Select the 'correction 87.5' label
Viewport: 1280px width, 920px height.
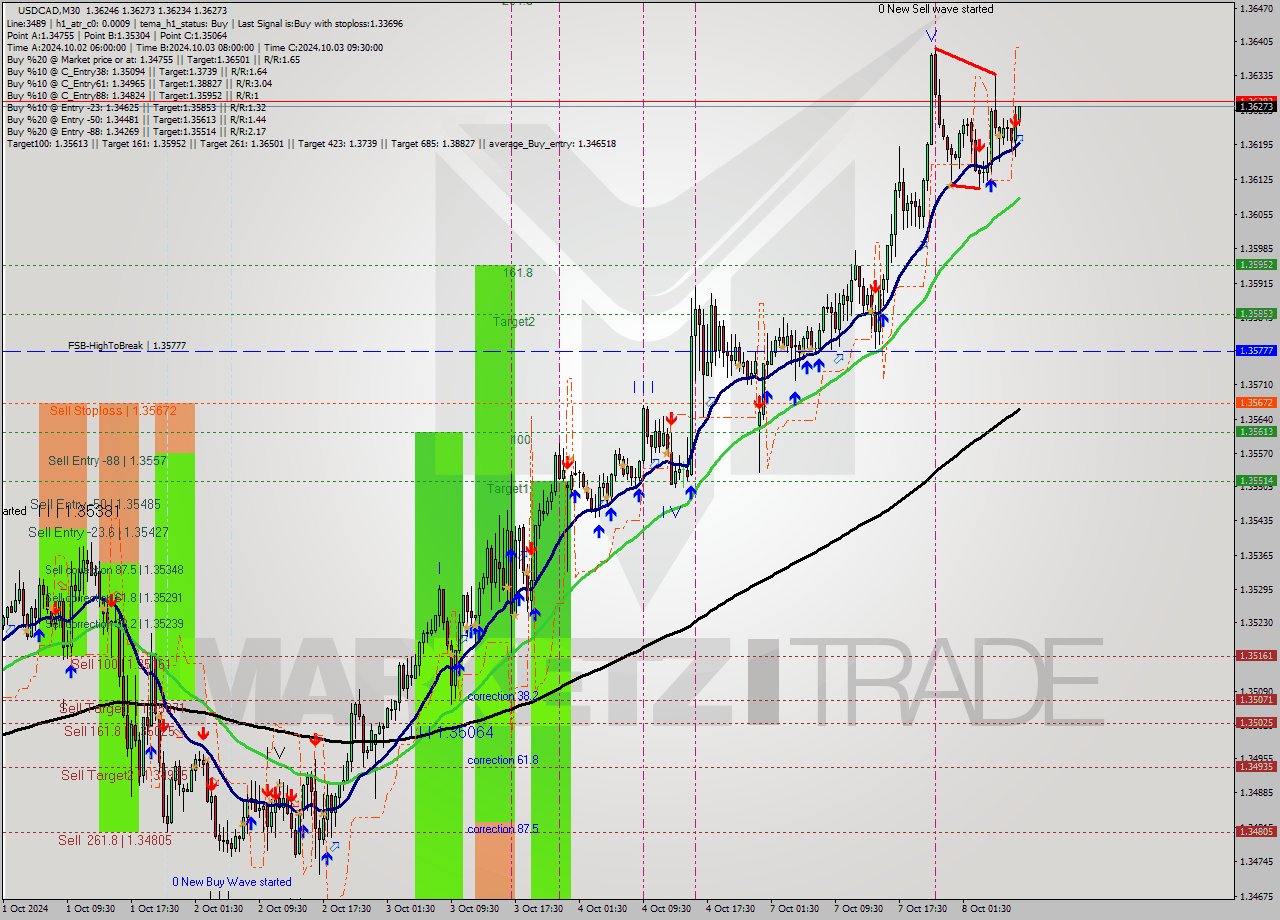tap(503, 829)
